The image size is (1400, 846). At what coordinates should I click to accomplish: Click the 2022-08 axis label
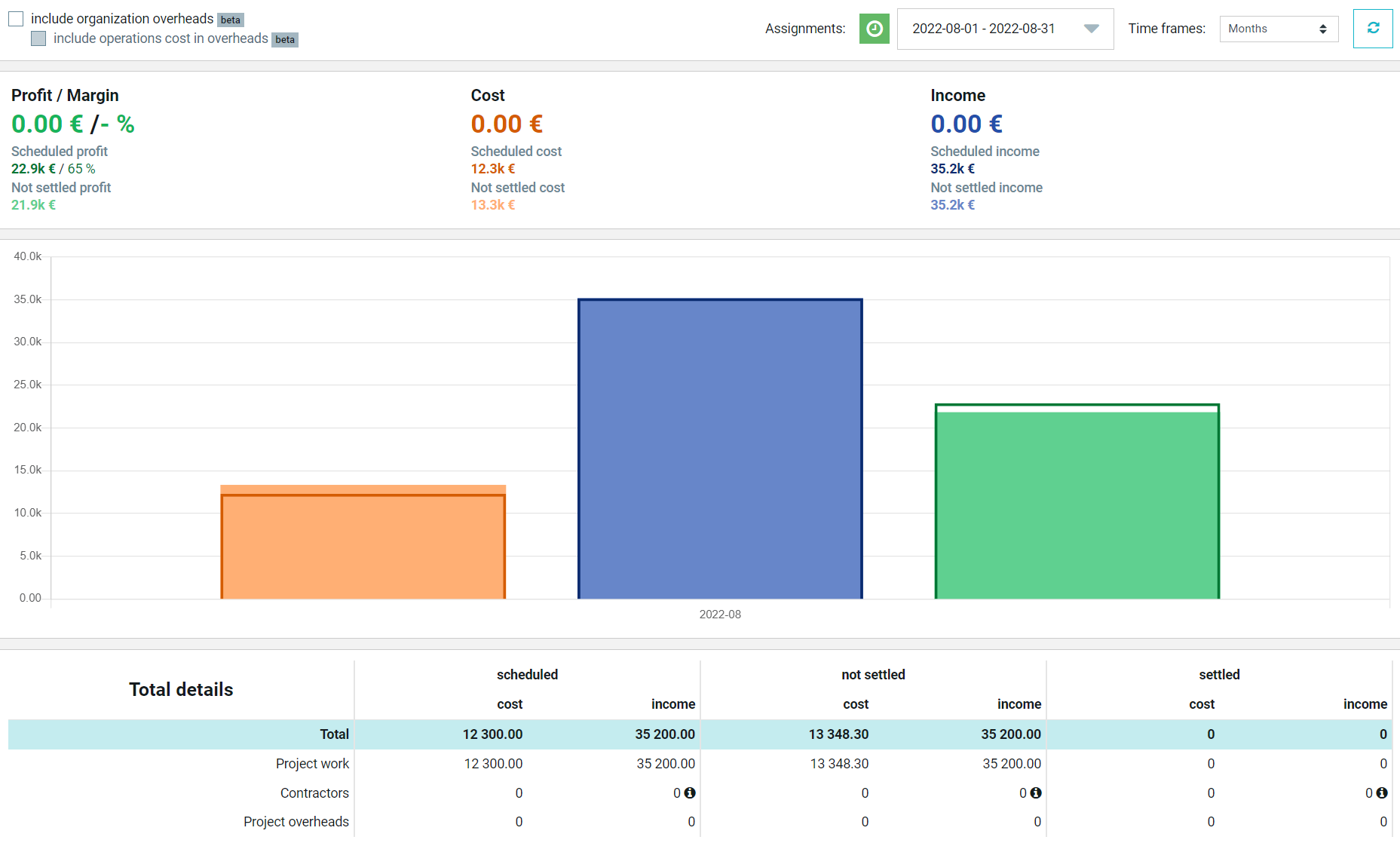click(x=720, y=615)
